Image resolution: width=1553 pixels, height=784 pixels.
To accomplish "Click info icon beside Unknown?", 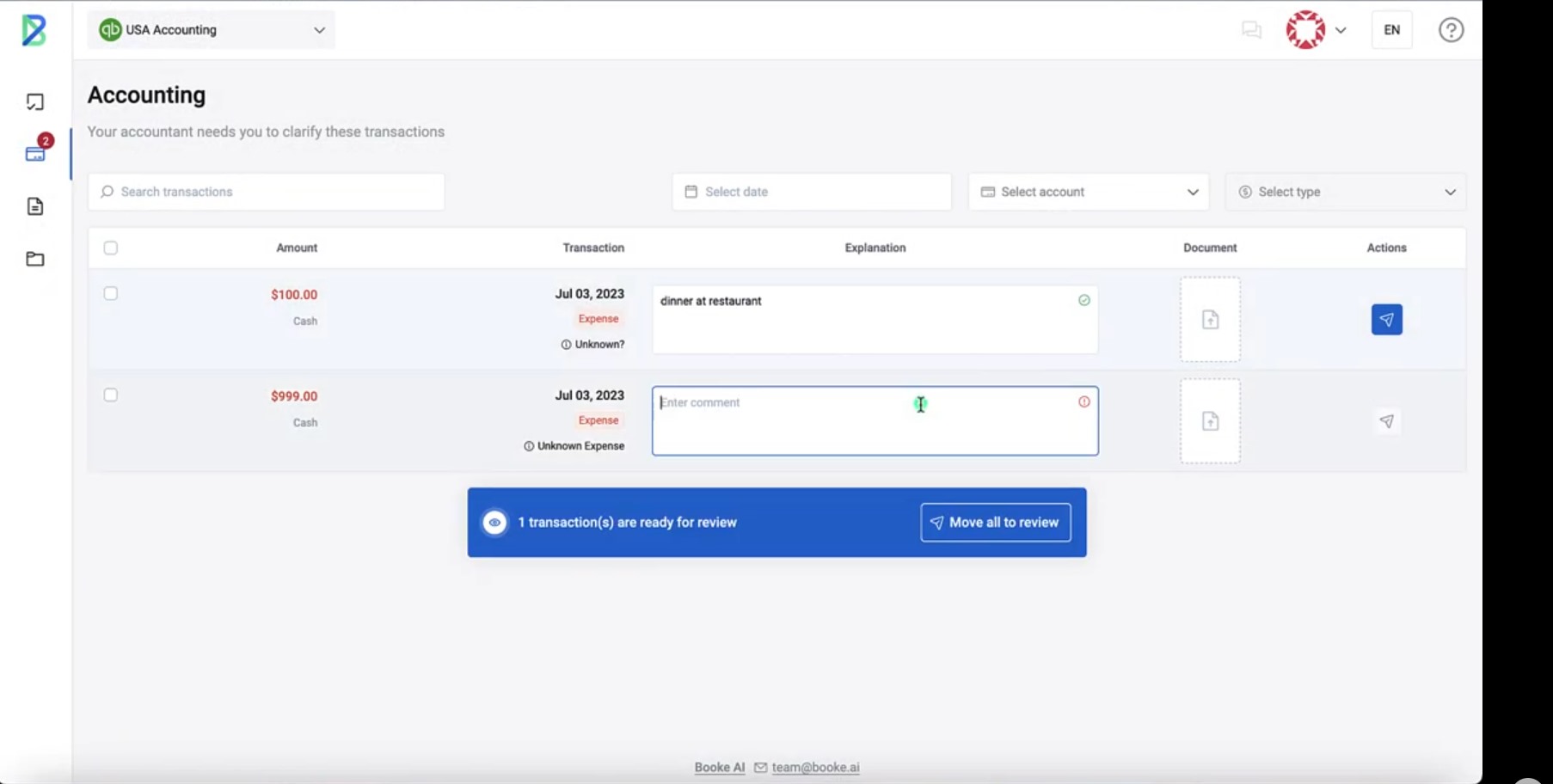I will click(566, 345).
